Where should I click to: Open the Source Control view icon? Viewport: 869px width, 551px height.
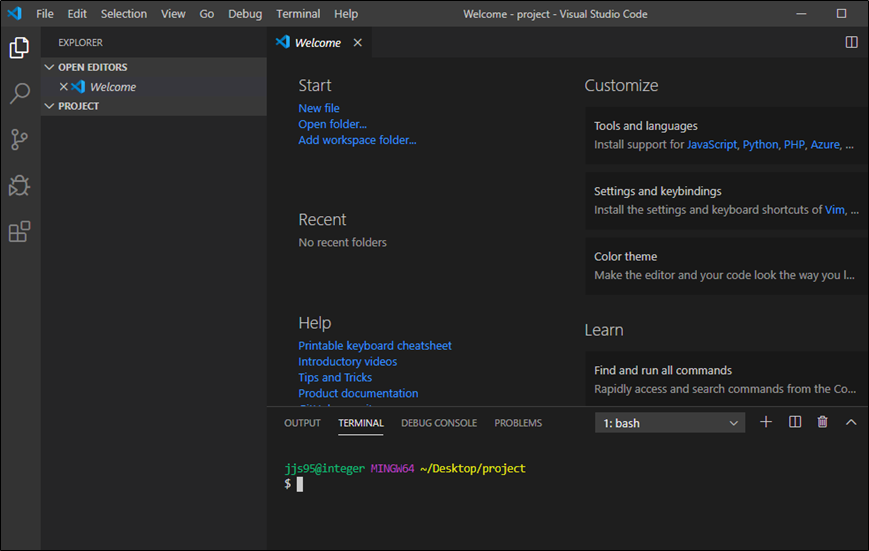click(19, 140)
